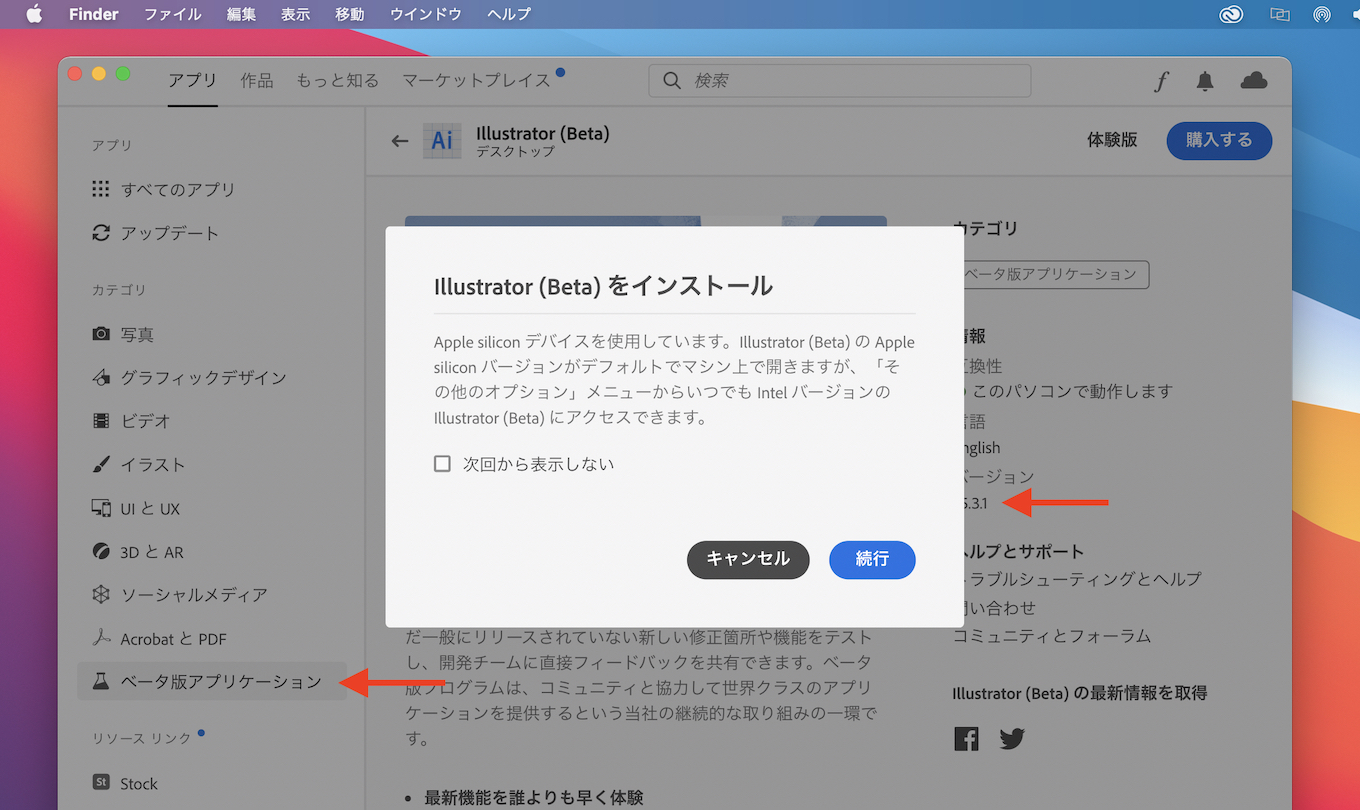Check 次回から表示しない checkbox
Viewport: 1360px width, 810px height.
coord(442,464)
